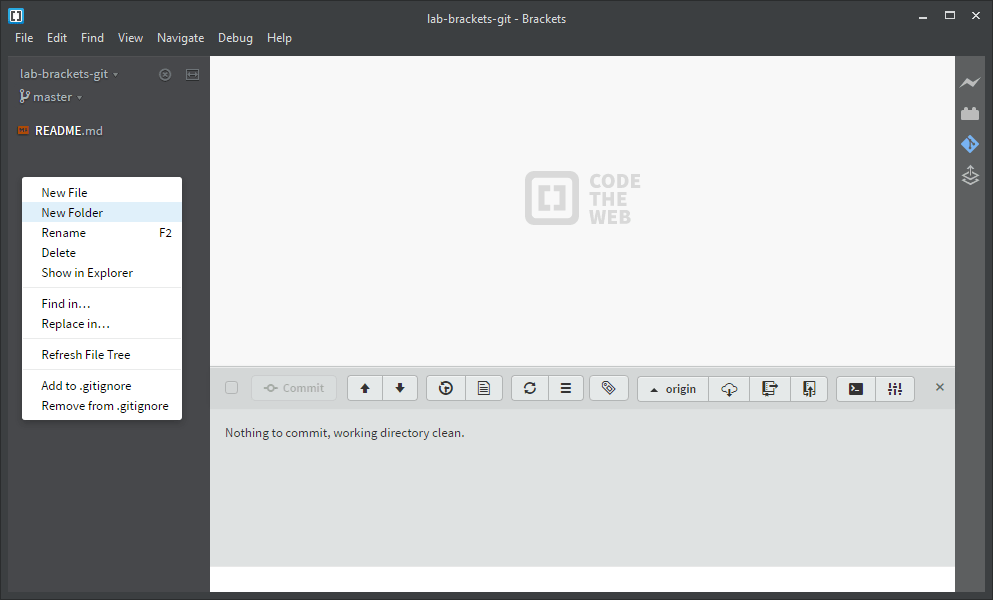This screenshot has height=600, width=993.
Task: Choose Remove from .gitignore
Action: [102, 406]
